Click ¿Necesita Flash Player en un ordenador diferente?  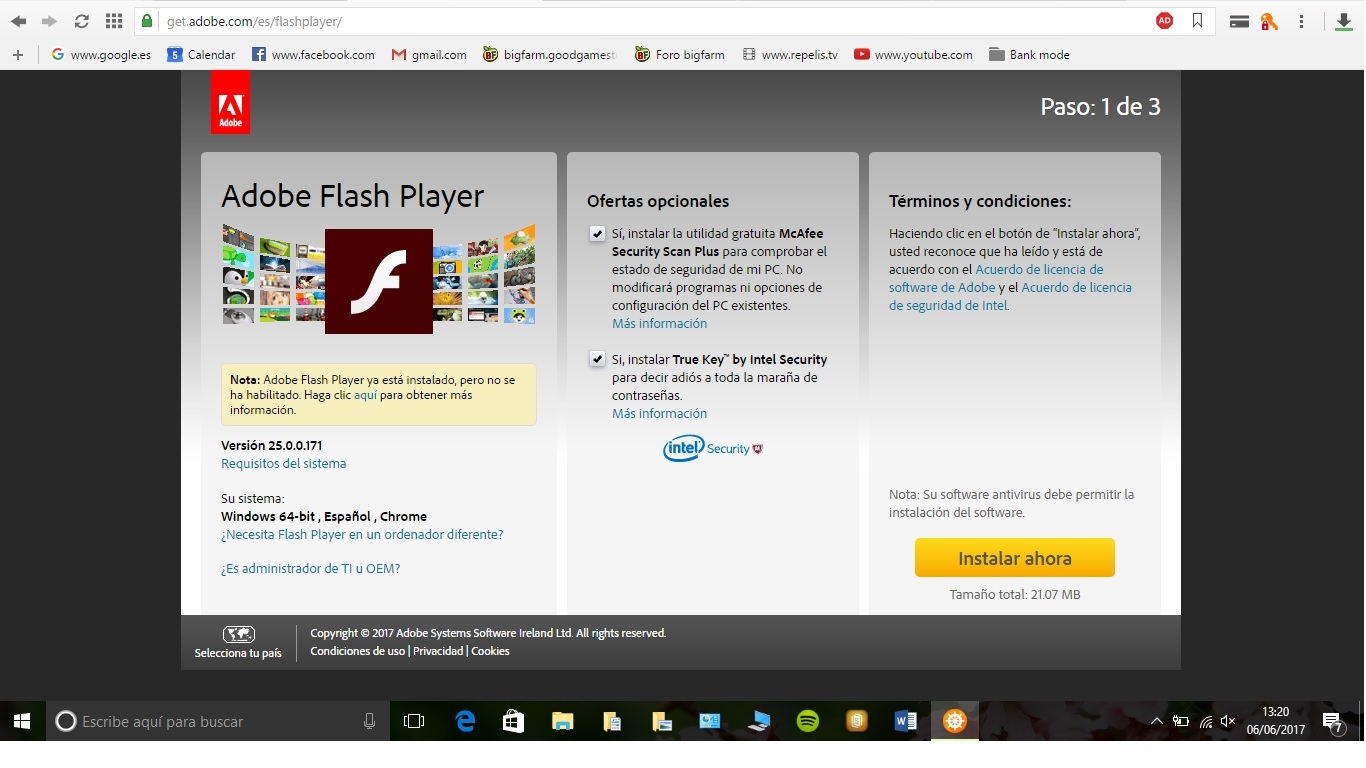click(362, 535)
